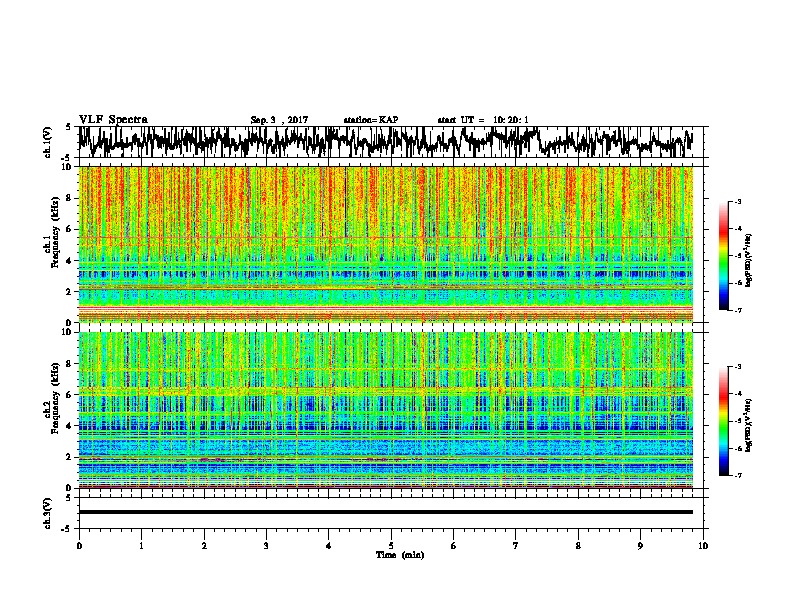This screenshot has width=792, height=612.
Task: Click the "5" tick on ch.1(V) axis
Action: pos(68,127)
